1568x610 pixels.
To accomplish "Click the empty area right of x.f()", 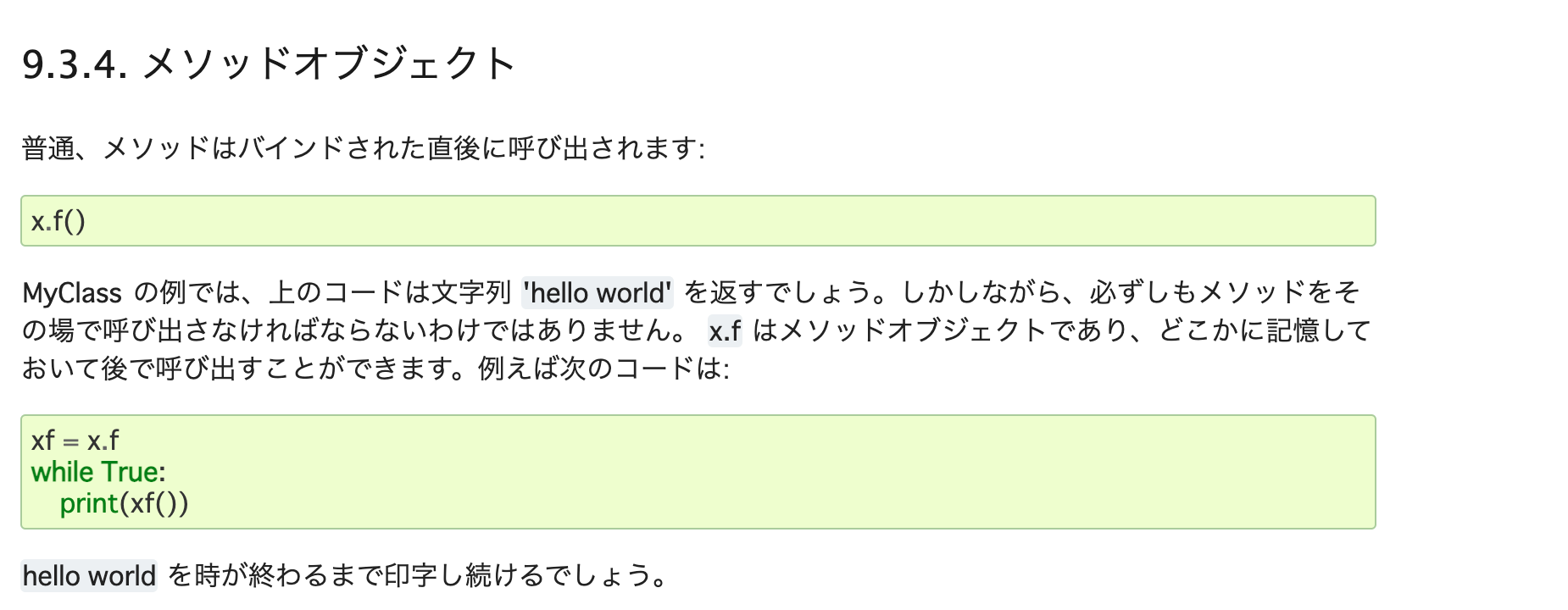I will [x=729, y=221].
